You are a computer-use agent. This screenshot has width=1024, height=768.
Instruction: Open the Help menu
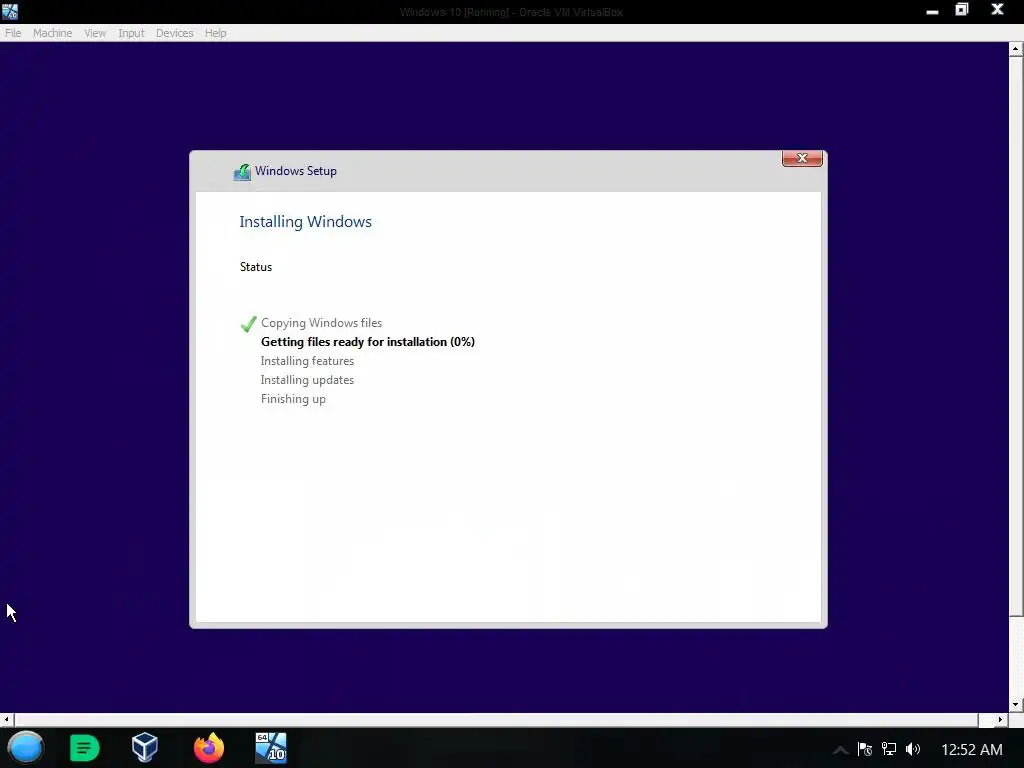216,33
